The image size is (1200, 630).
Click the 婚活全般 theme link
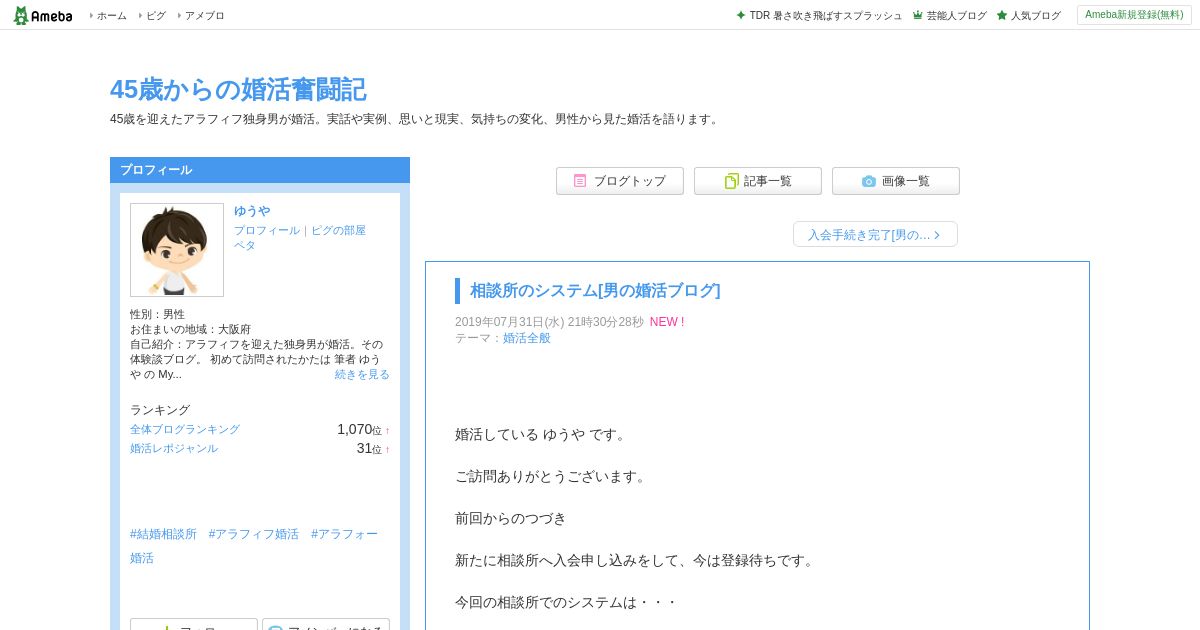(x=527, y=338)
